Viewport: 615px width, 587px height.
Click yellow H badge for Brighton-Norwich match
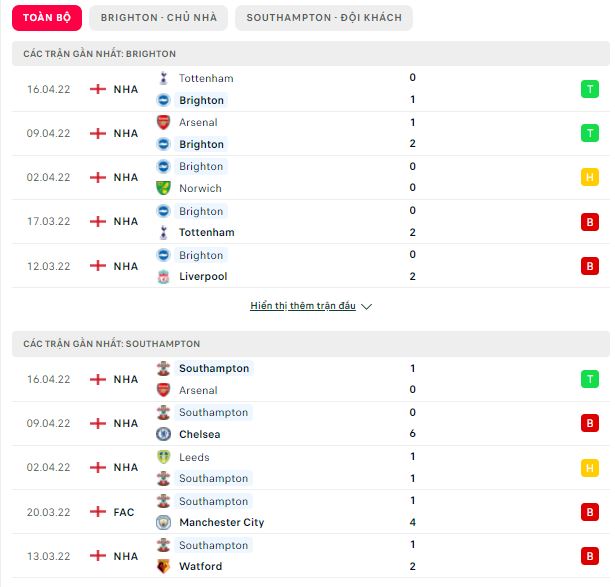pyautogui.click(x=590, y=177)
